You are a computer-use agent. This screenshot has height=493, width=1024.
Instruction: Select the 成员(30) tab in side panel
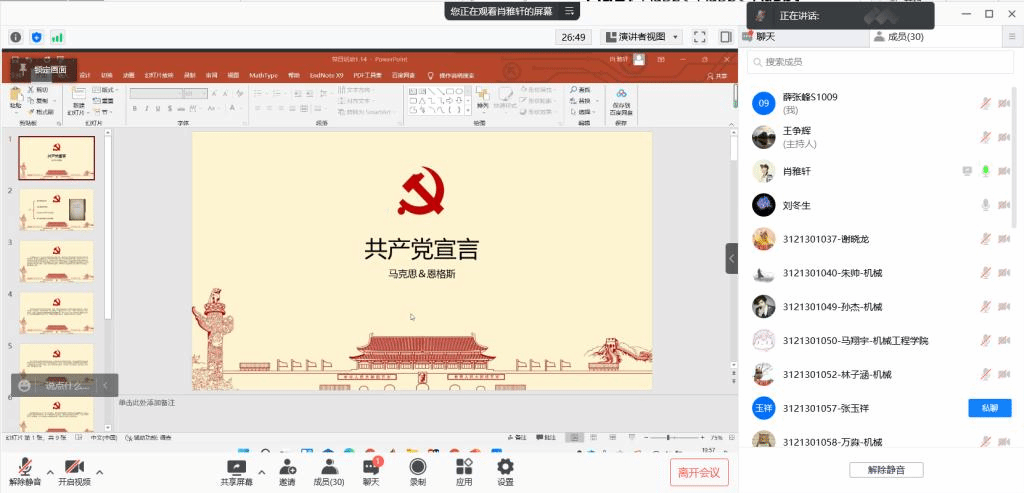click(x=898, y=37)
